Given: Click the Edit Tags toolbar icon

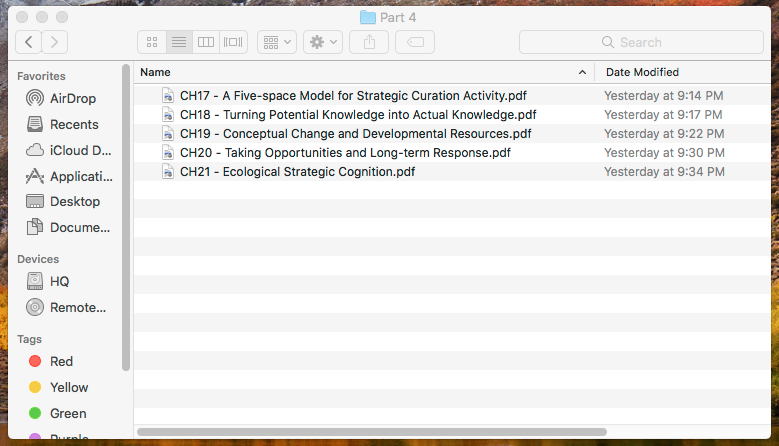Looking at the screenshot, I should tap(414, 42).
